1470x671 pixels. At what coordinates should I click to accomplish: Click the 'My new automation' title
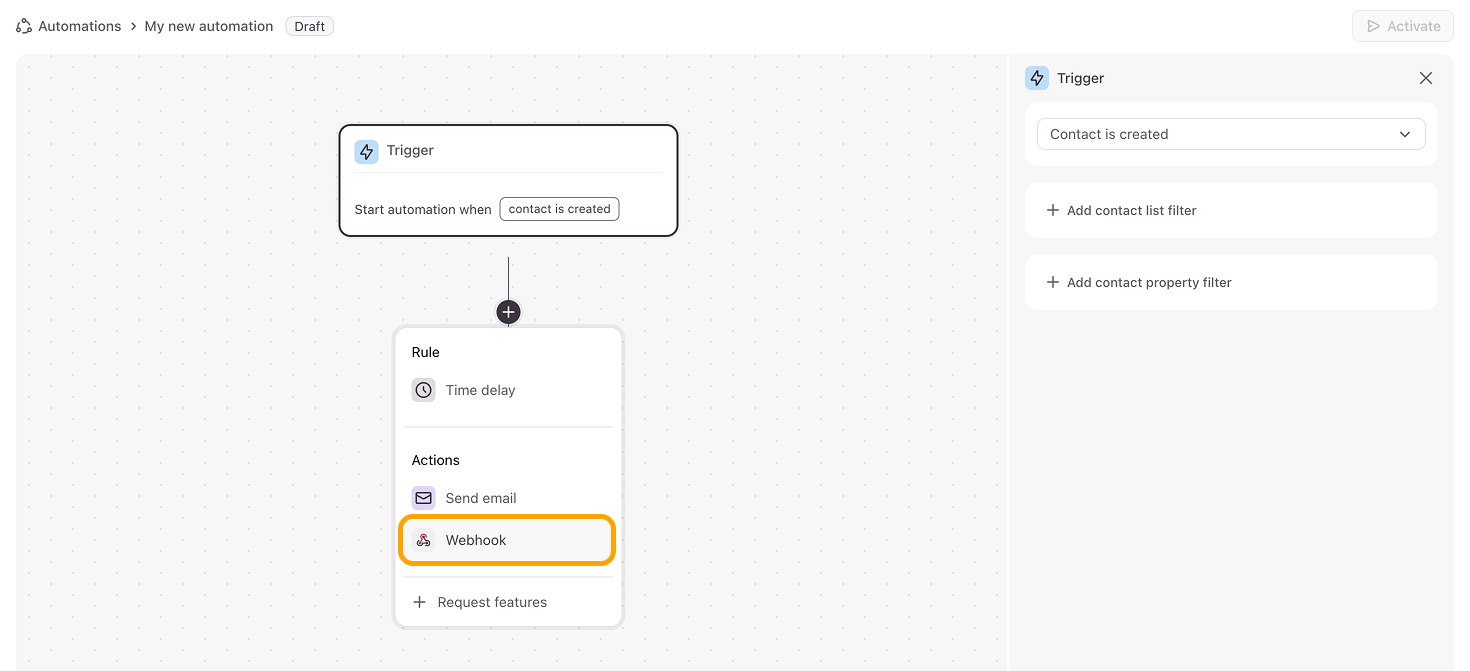tap(208, 26)
